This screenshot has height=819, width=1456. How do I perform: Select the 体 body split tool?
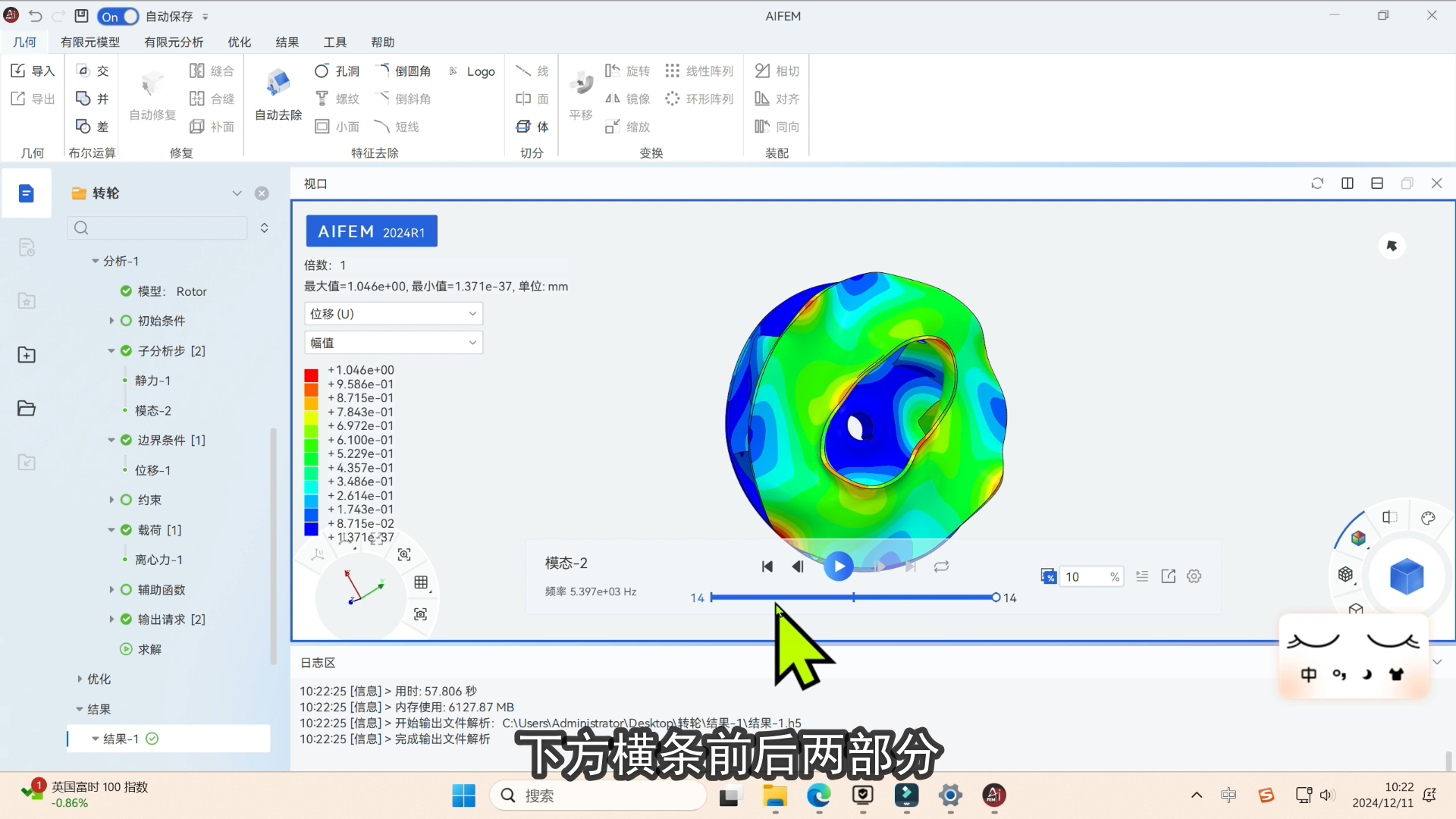click(532, 127)
